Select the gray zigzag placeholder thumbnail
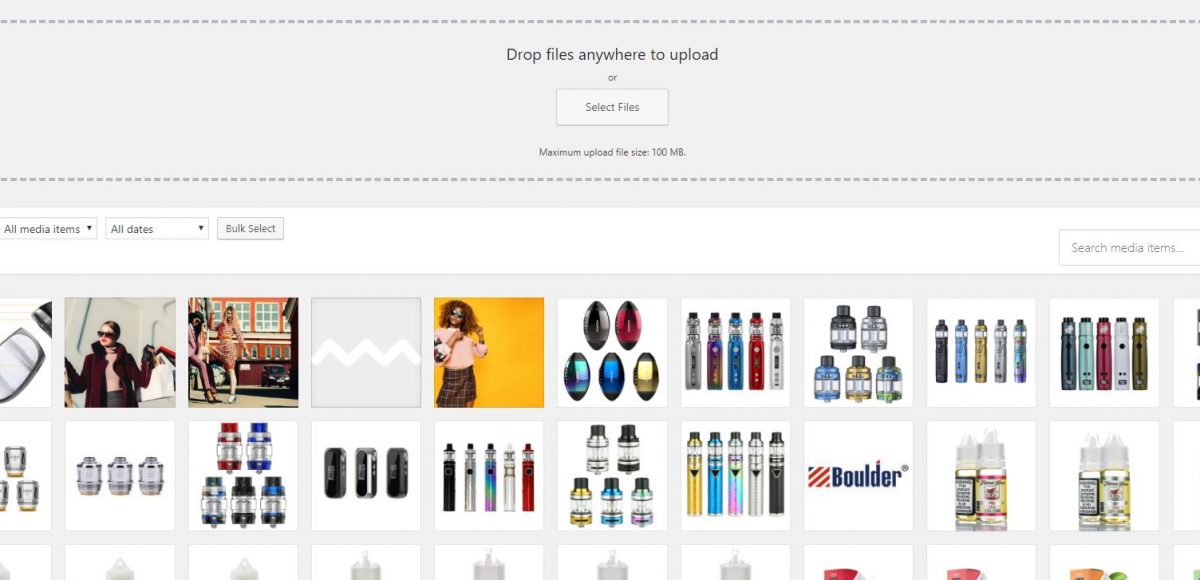1200x580 pixels. pyautogui.click(x=366, y=352)
